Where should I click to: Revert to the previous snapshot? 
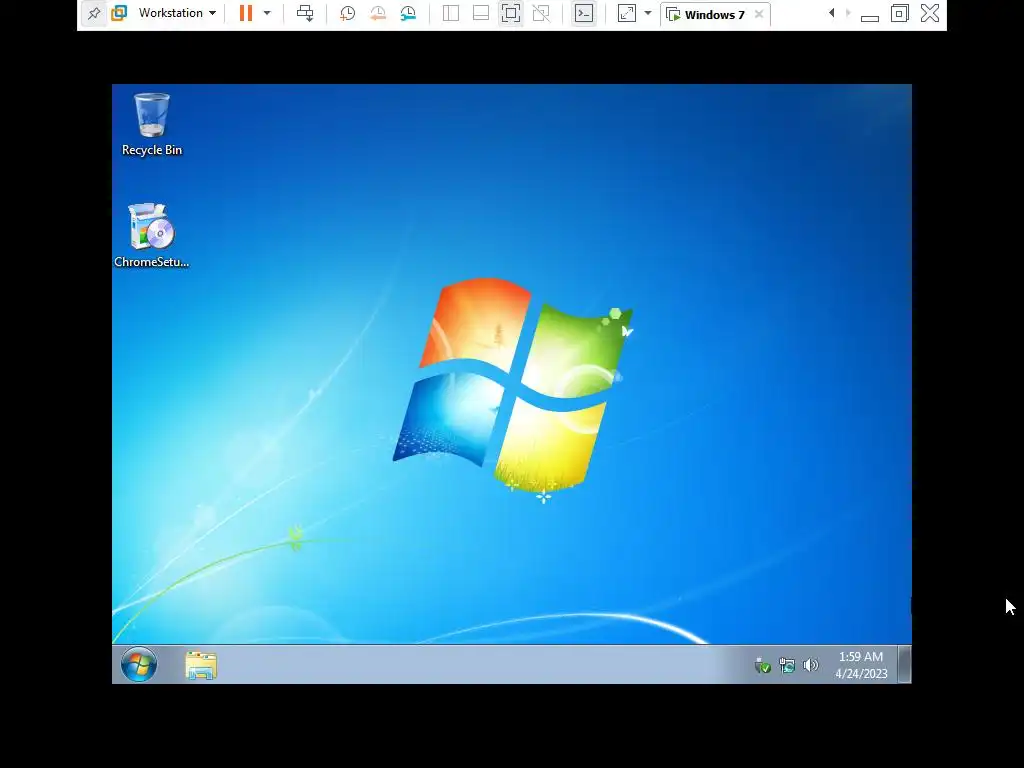(x=377, y=13)
